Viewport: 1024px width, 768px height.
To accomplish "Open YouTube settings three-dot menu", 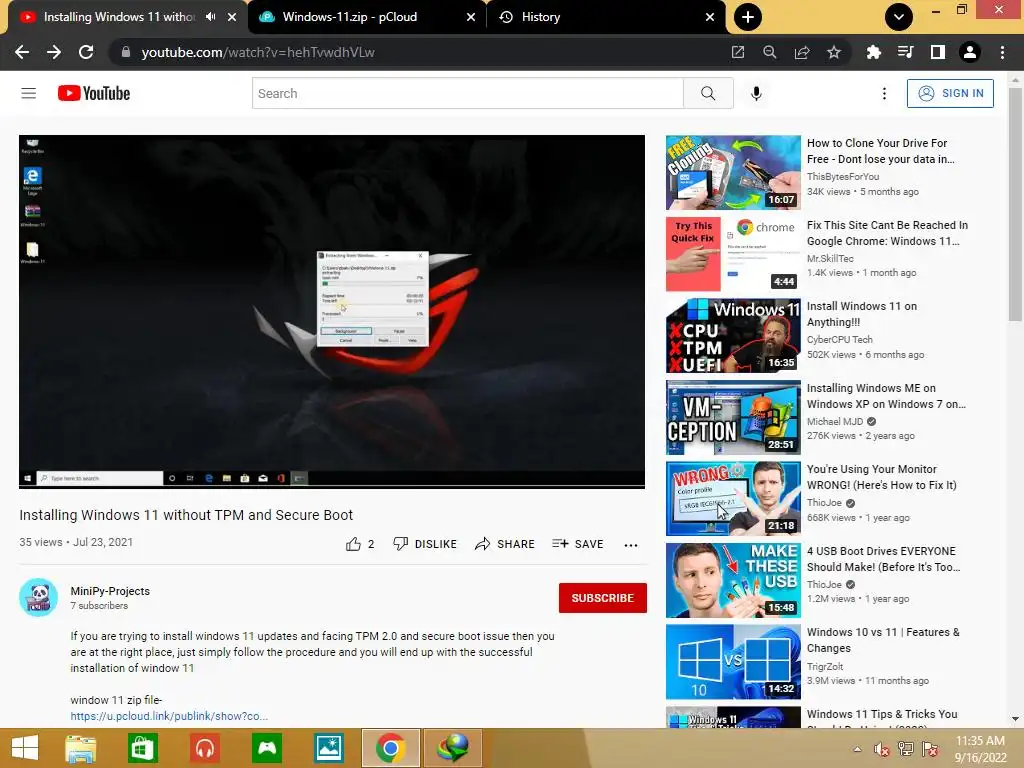I will tap(884, 93).
